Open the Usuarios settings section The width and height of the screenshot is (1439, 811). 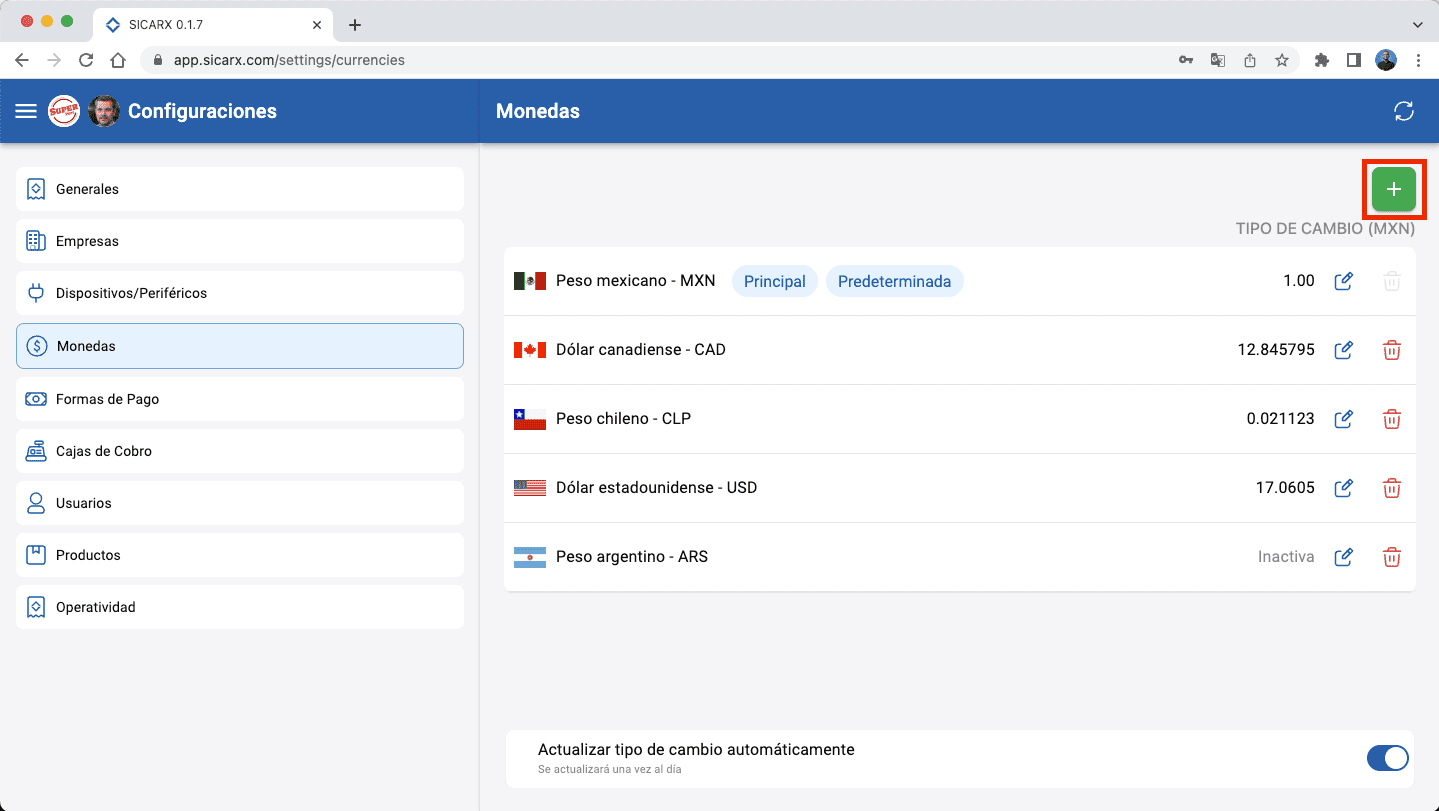239,502
